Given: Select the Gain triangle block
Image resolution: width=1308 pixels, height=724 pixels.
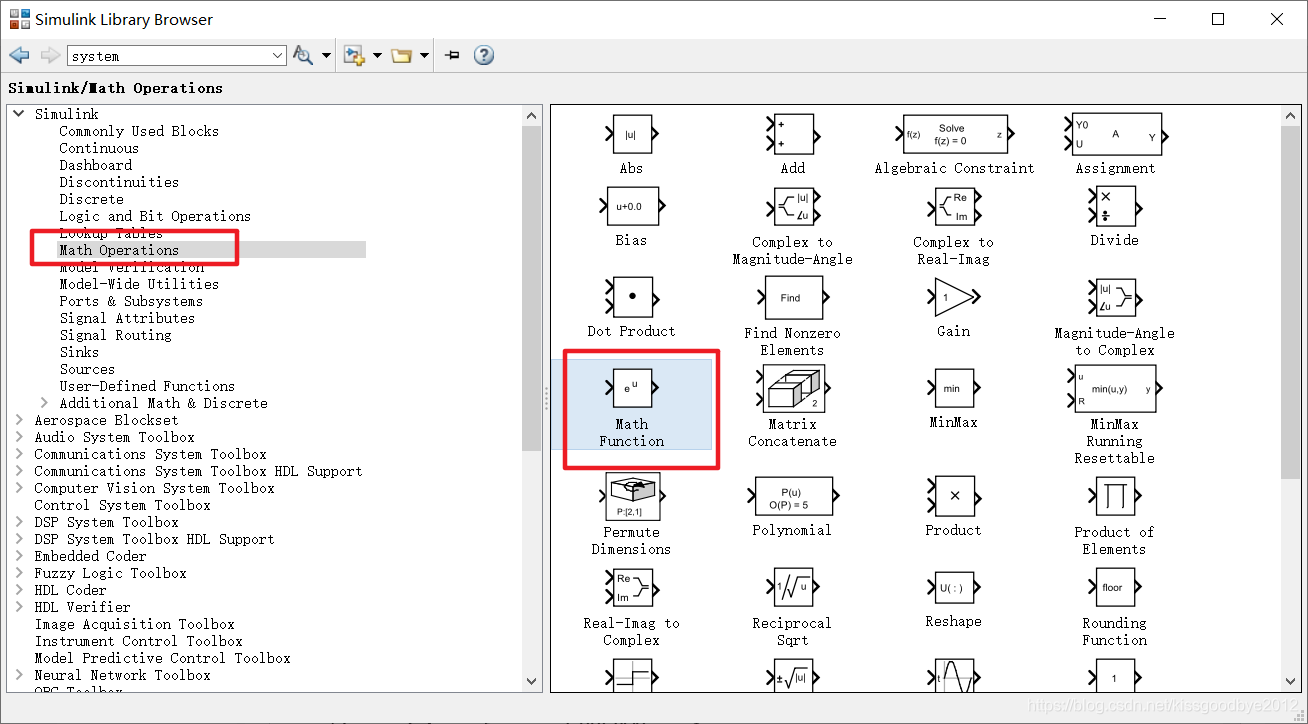Looking at the screenshot, I should [x=954, y=297].
